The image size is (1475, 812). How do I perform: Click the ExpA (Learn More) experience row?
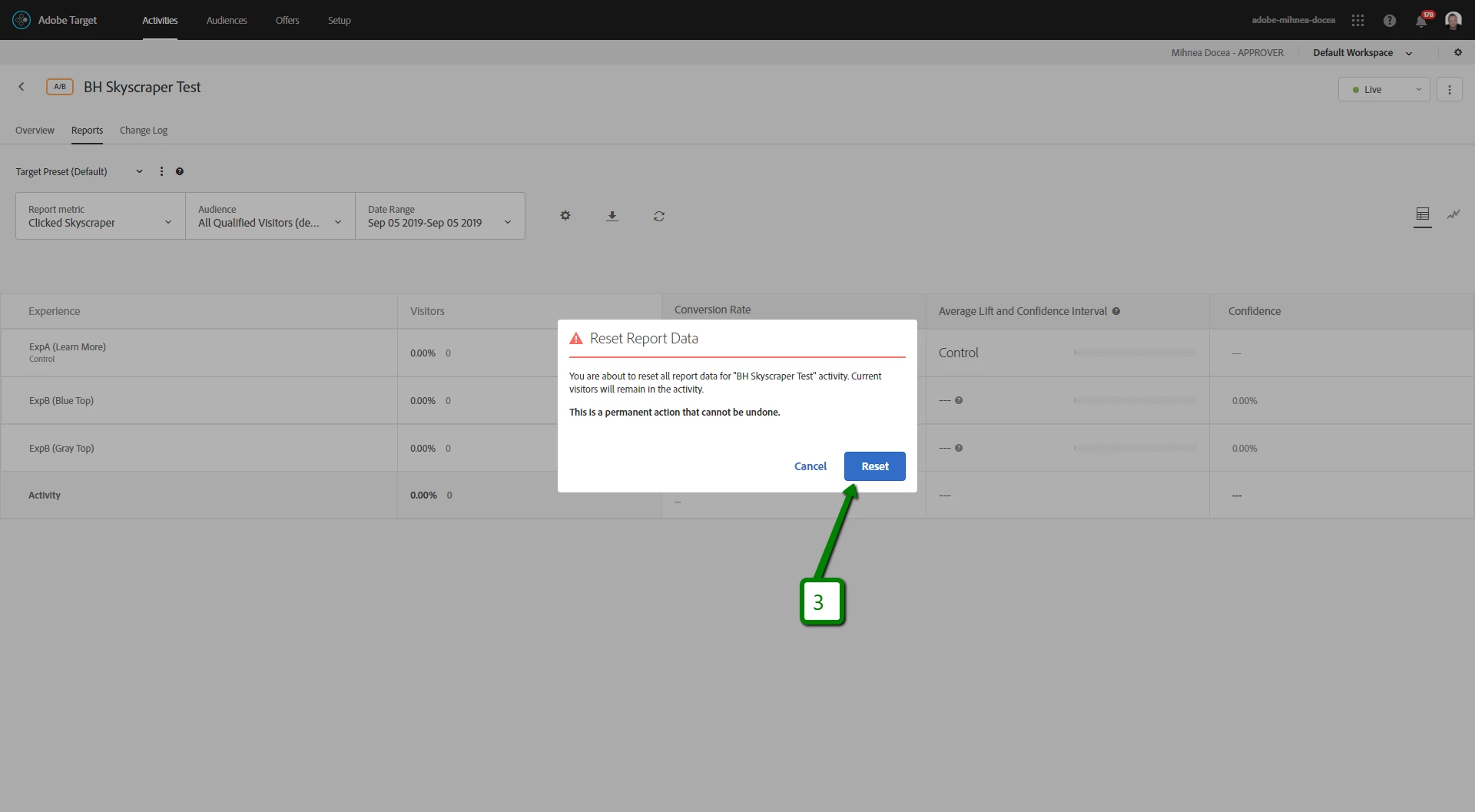[737, 353]
